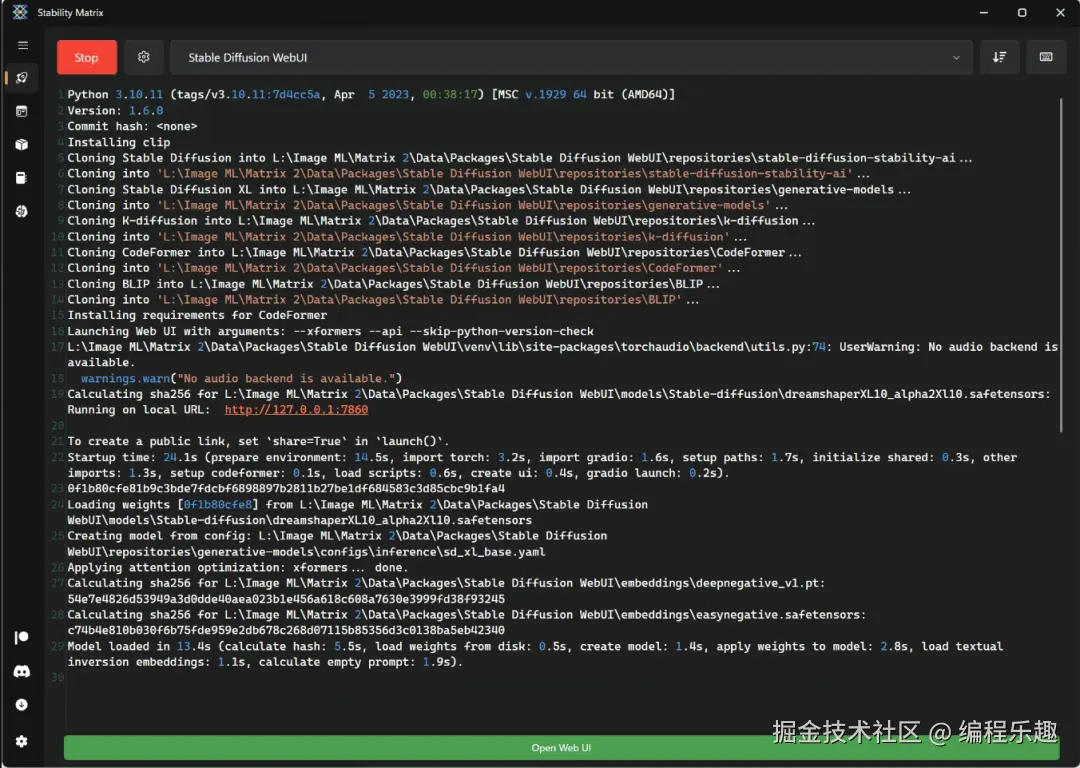The image size is (1080, 768).
Task: Close the Stability Matrix window
Action: tap(1060, 12)
